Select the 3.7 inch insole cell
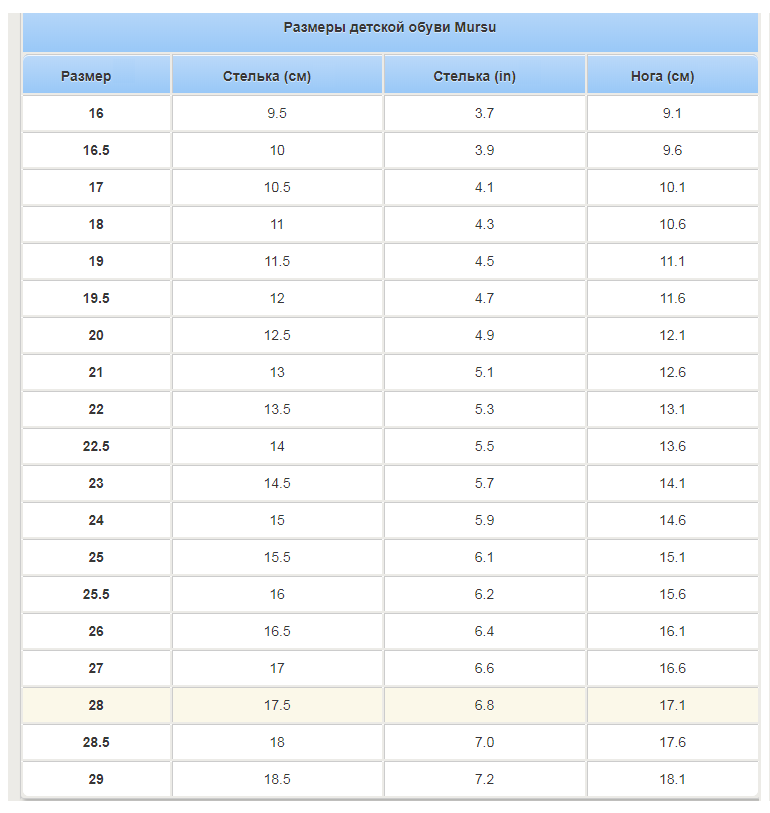 click(484, 113)
